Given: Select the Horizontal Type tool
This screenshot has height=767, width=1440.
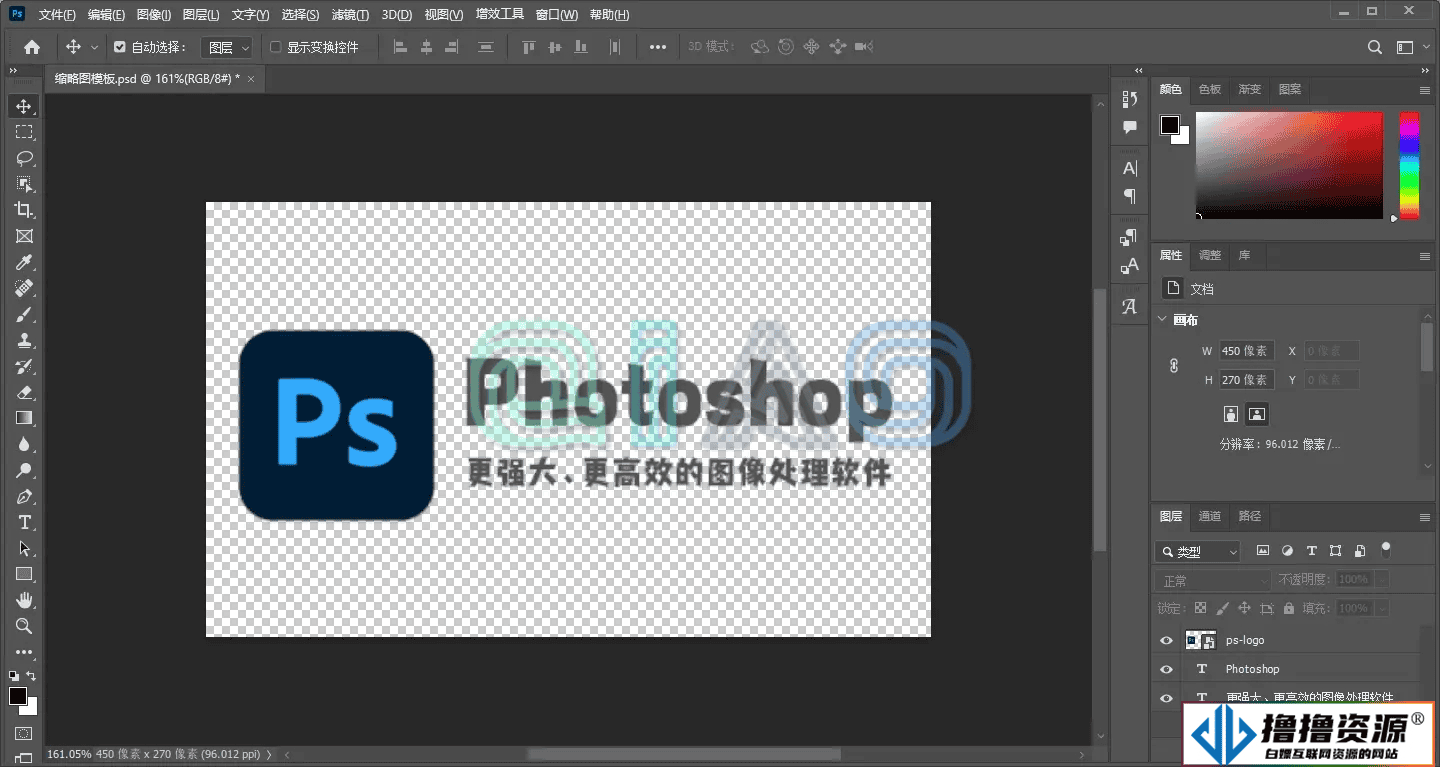Looking at the screenshot, I should click(24, 522).
